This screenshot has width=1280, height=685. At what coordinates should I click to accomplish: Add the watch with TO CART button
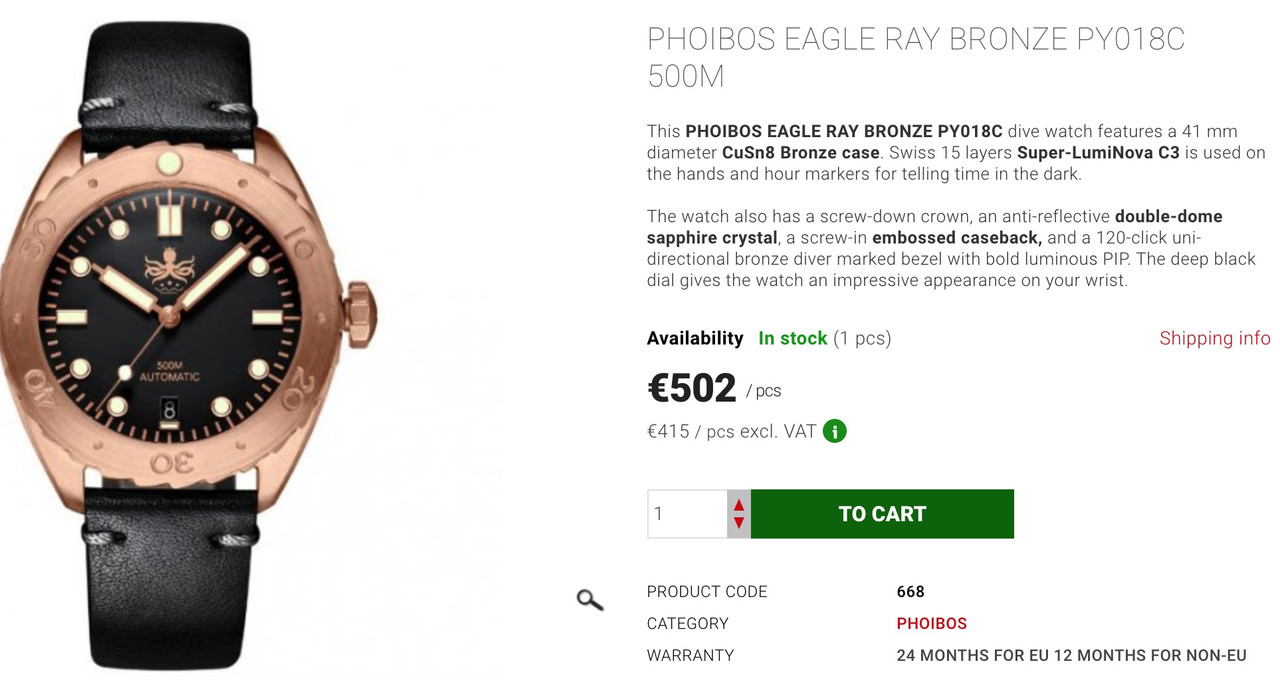point(882,514)
